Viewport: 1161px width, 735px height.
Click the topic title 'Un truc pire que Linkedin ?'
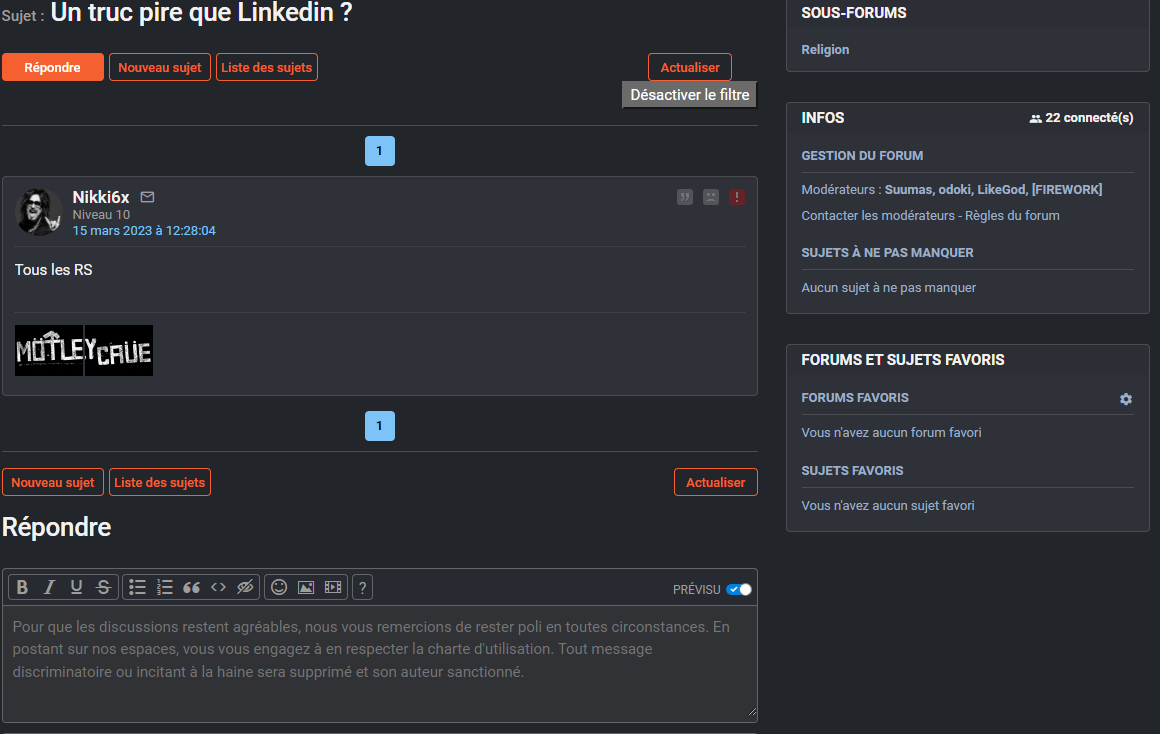coord(201,13)
